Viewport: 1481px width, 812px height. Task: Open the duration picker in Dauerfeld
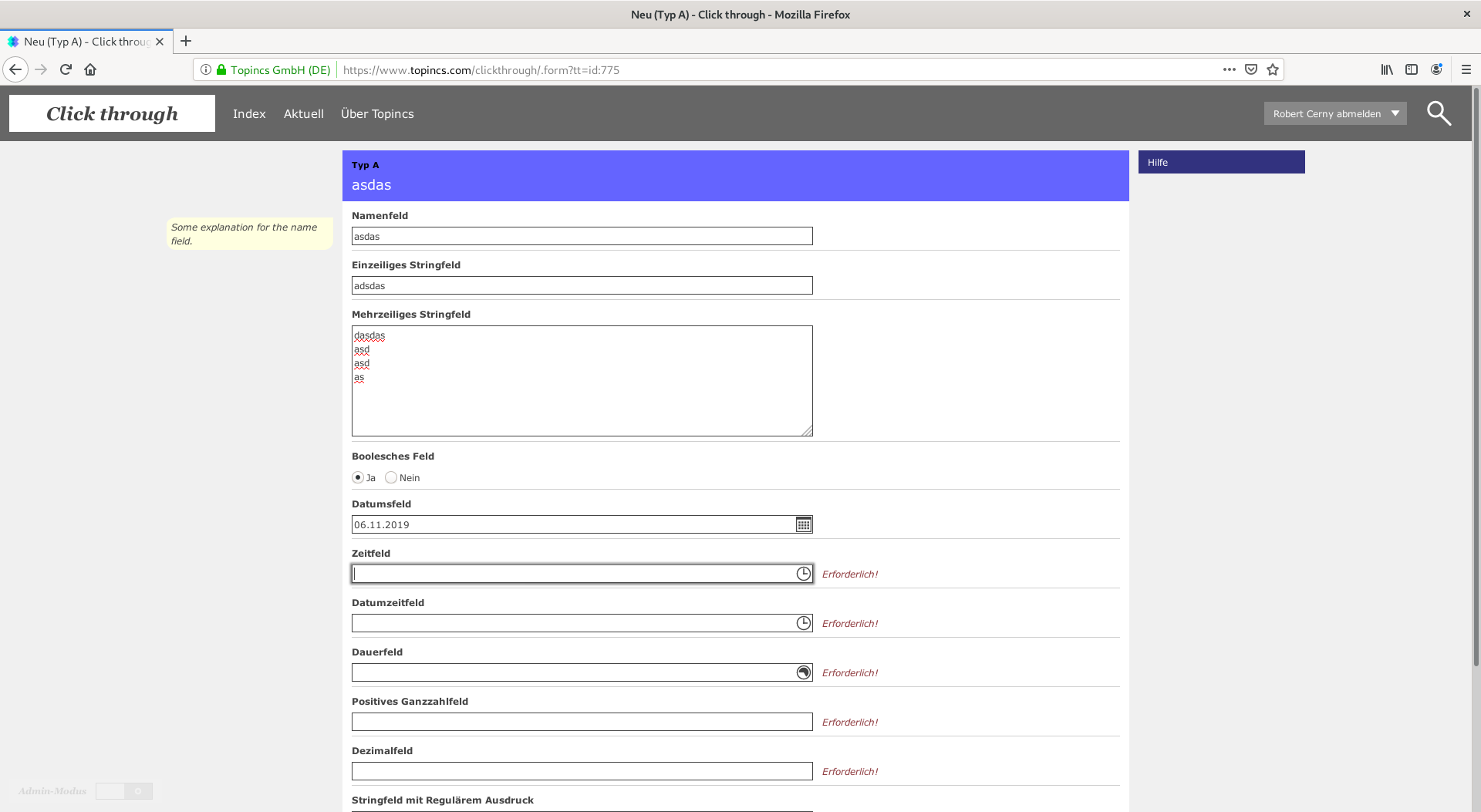pos(803,672)
